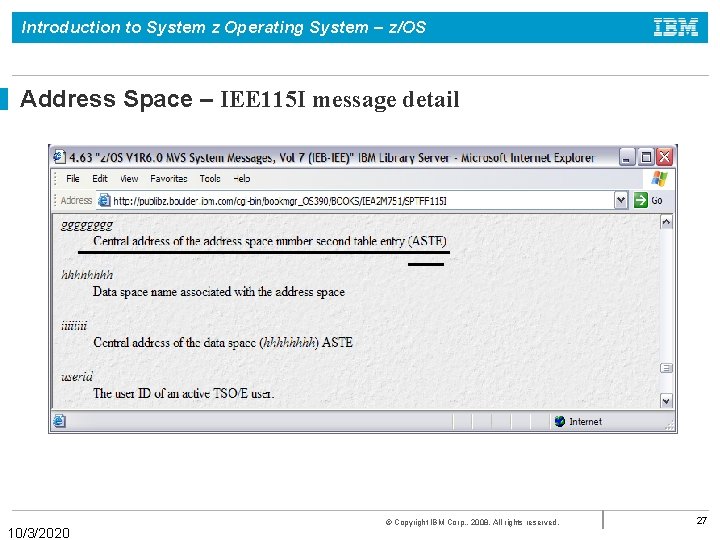Click the iiiiiiii term text

[74, 326]
